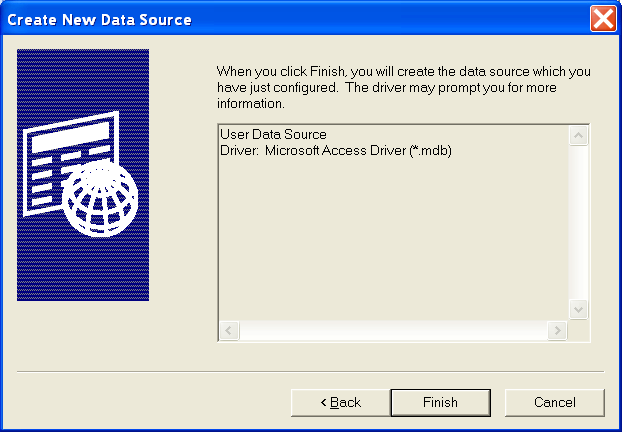622x432 pixels.
Task: Click the instruction text about clicking Finish
Action: tap(403, 87)
